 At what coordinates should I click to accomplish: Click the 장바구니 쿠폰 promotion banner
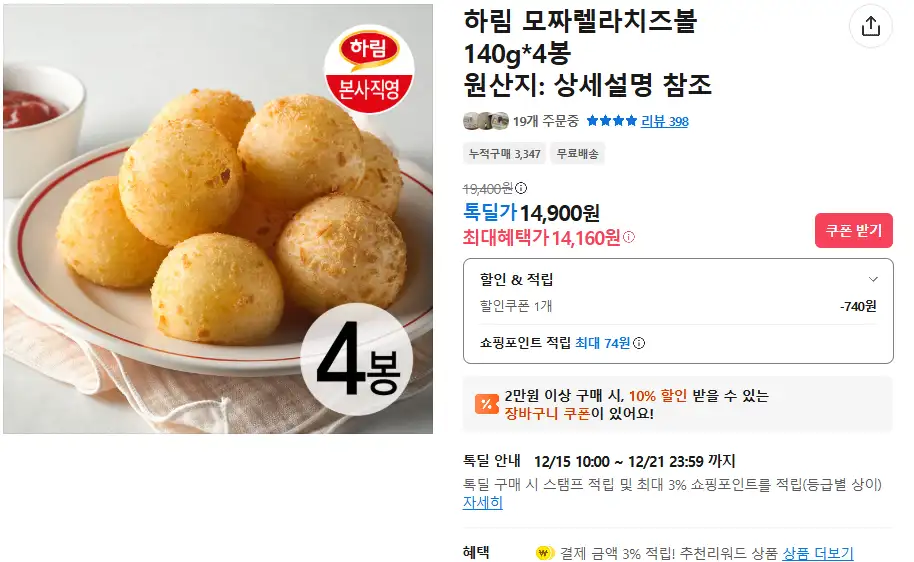pos(678,405)
